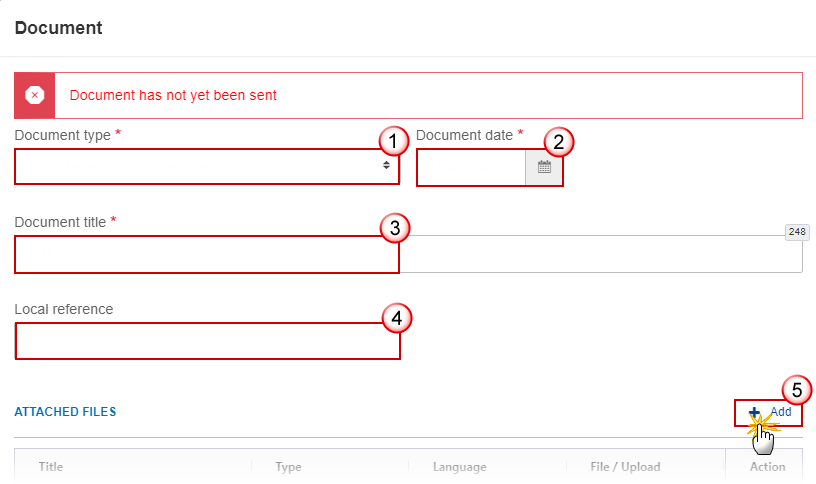The image size is (816, 484).
Task: Click the plus icon beside Add
Action: pos(754,412)
